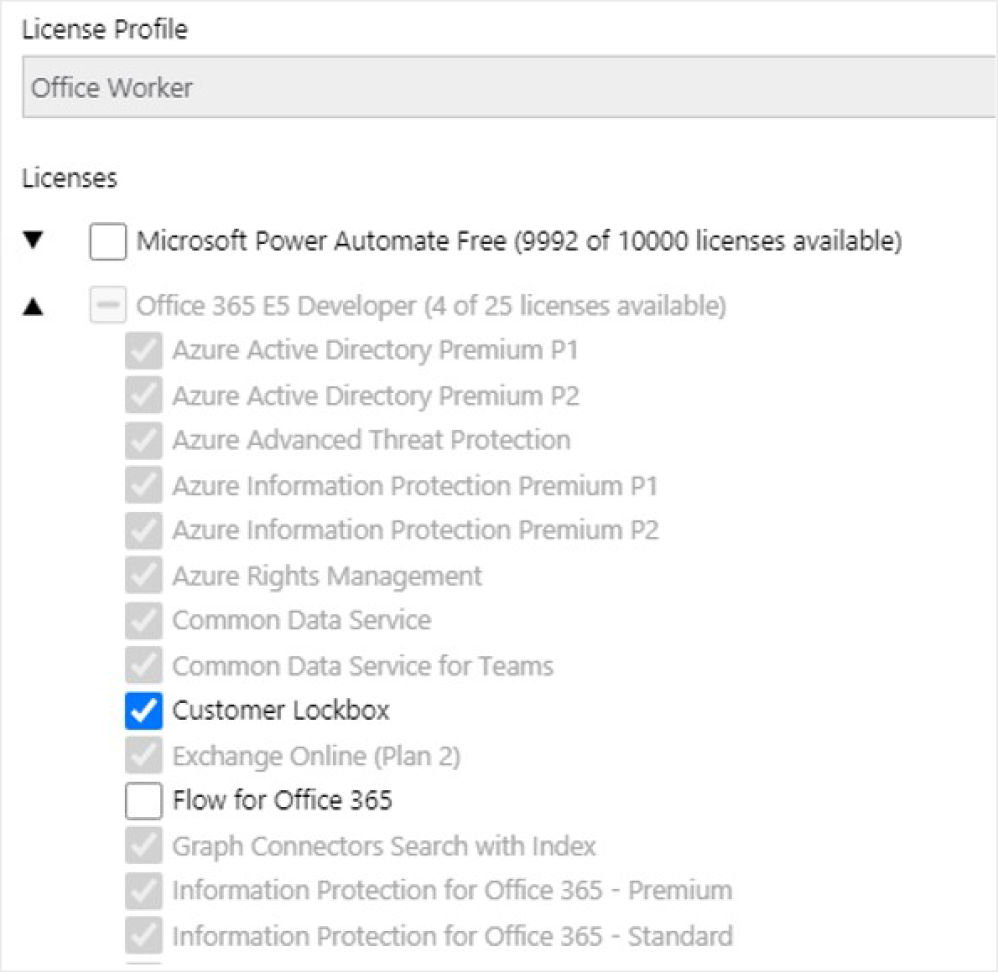Toggle the Office 365 E5 Developer checkbox

(x=108, y=306)
